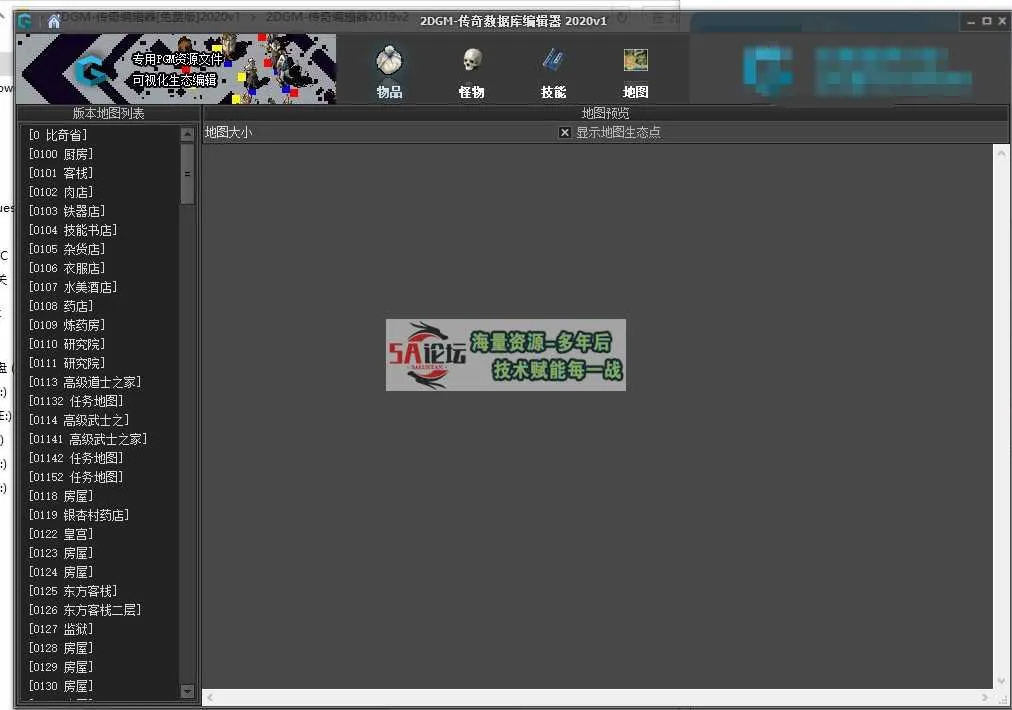Click the map list scroll-down arrow
1012x710 pixels.
click(187, 691)
